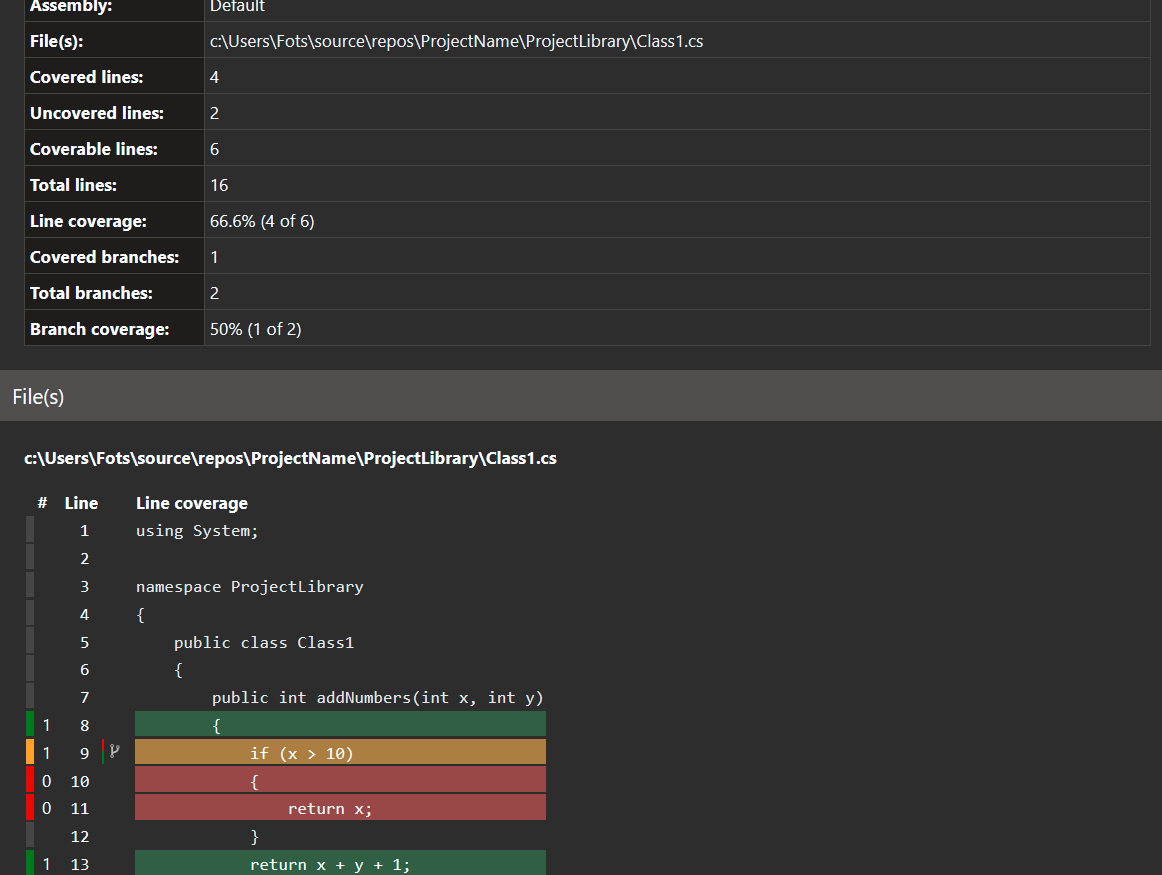Click the hit count 0 on line 10
The image size is (1162, 875).
(47, 781)
